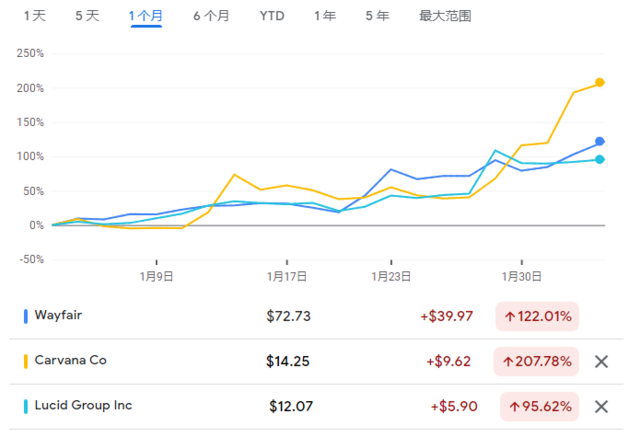The height and width of the screenshot is (437, 640).
Task: Open the Lucid Group Inc stock link
Action: coord(85,406)
